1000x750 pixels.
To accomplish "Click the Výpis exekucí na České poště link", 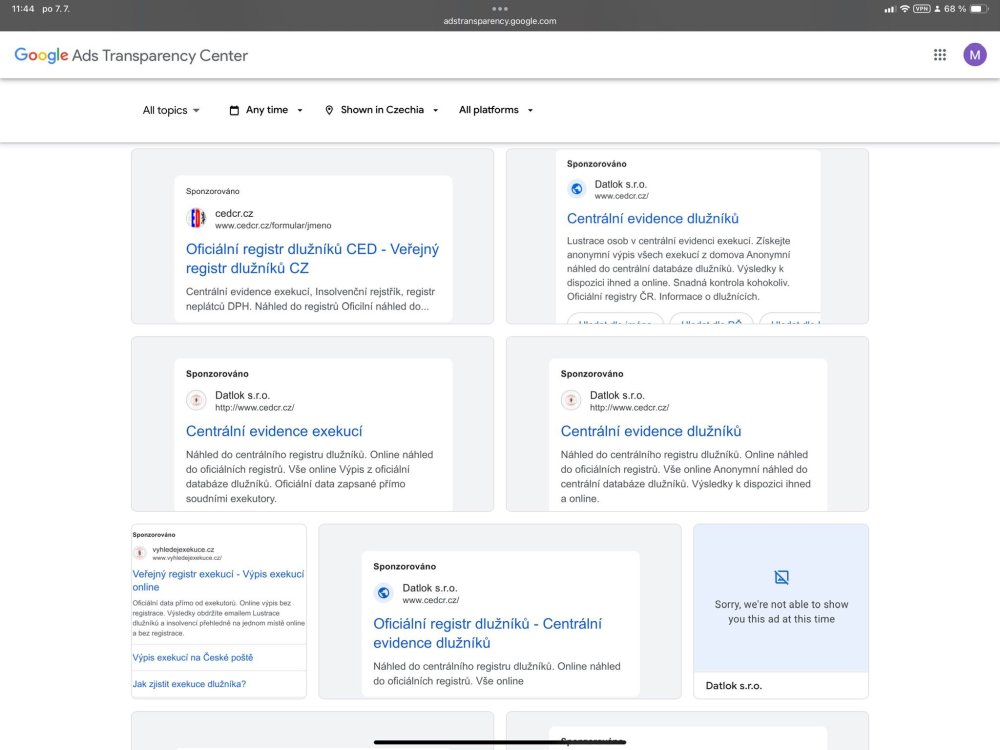I will coord(193,657).
